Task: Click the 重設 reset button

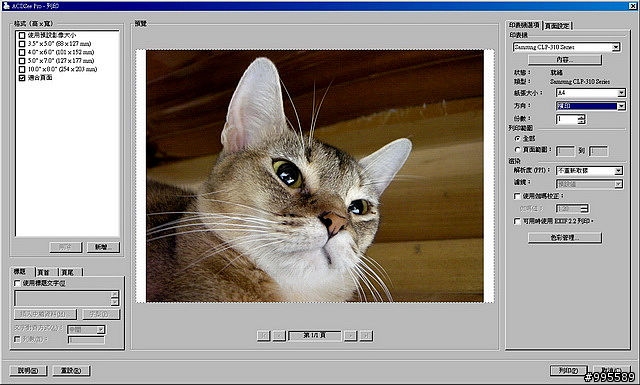Action: click(x=71, y=371)
